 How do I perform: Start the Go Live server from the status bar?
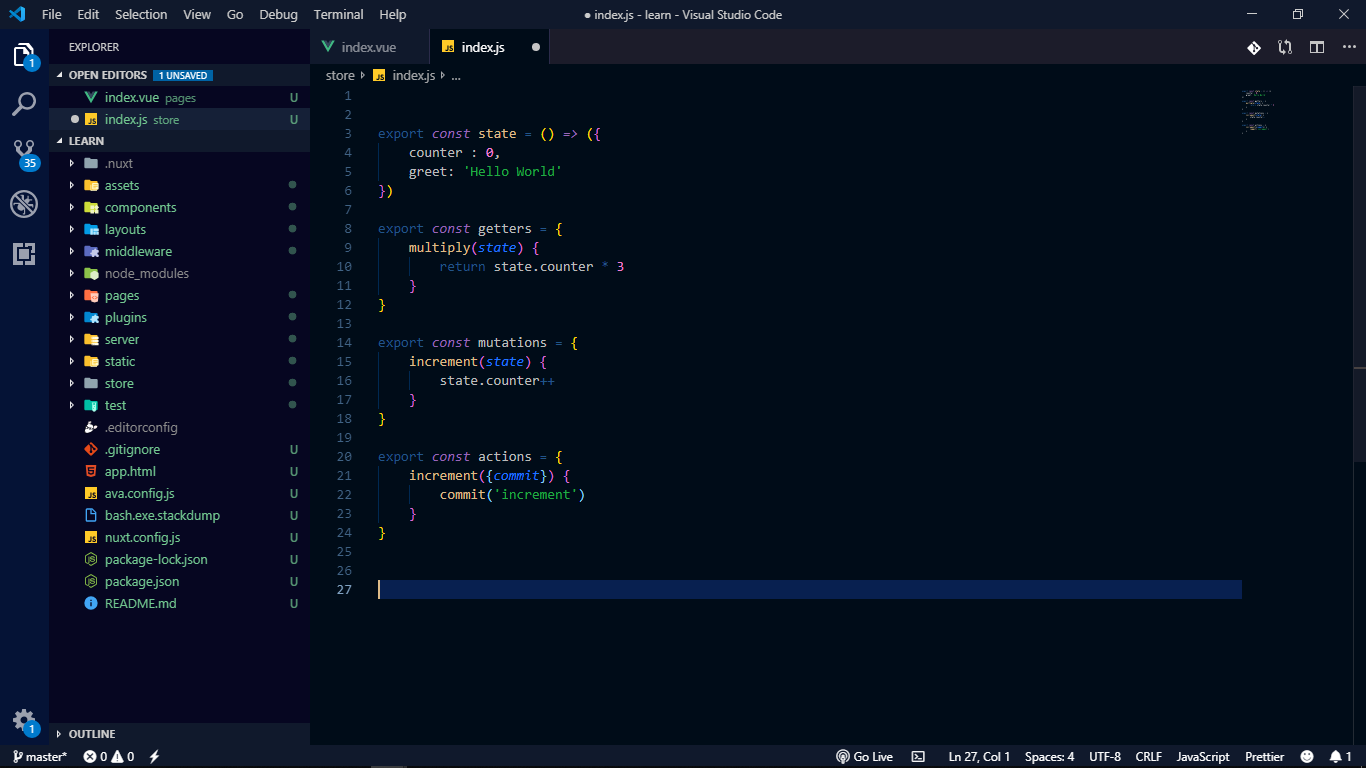click(x=864, y=757)
